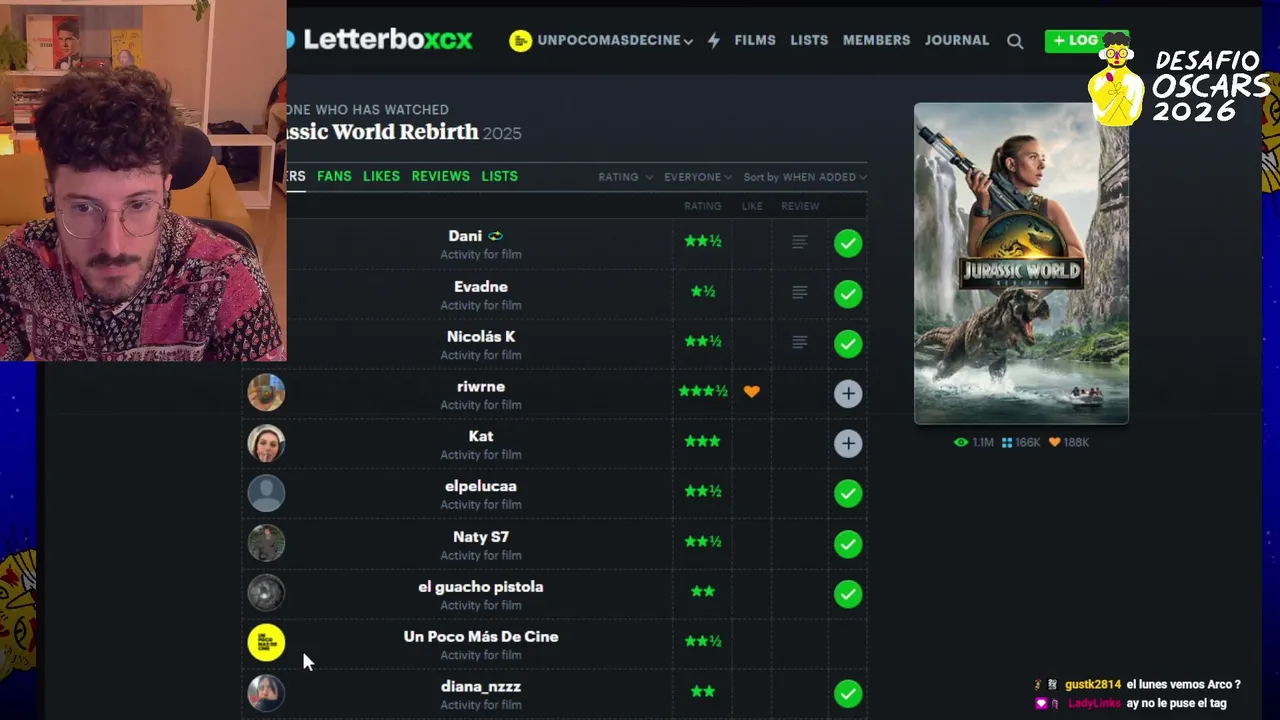Image resolution: width=1280 pixels, height=720 pixels.
Task: Go to FILMS in the navigation
Action: coord(755,40)
